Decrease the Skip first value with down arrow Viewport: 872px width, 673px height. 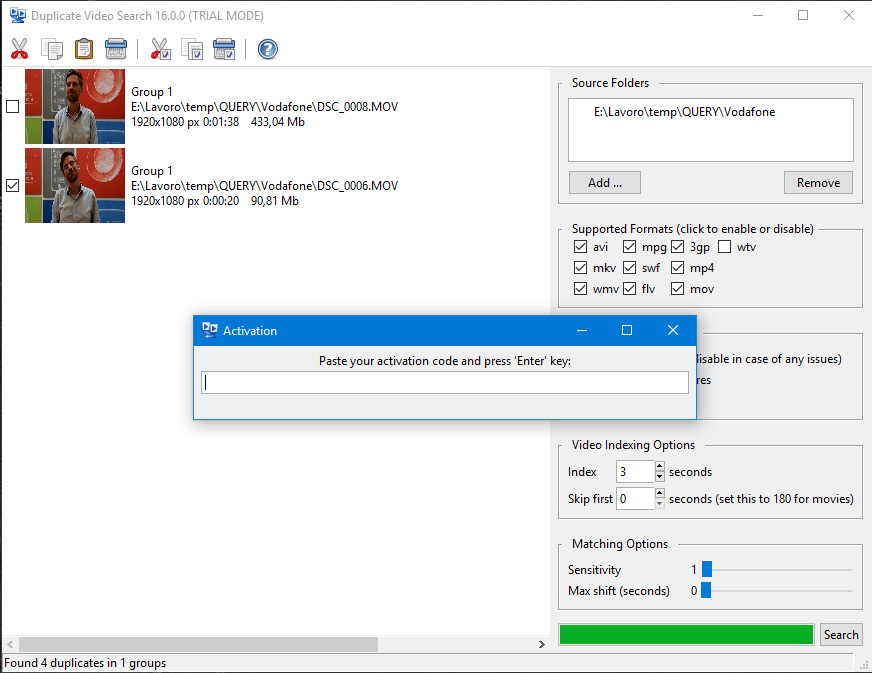tap(659, 503)
